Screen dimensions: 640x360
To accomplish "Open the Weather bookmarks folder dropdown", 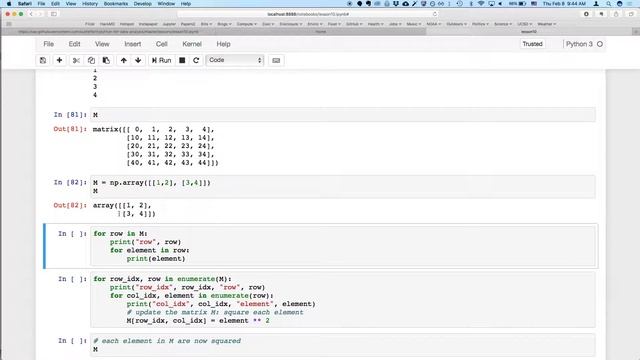I will [x=546, y=24].
